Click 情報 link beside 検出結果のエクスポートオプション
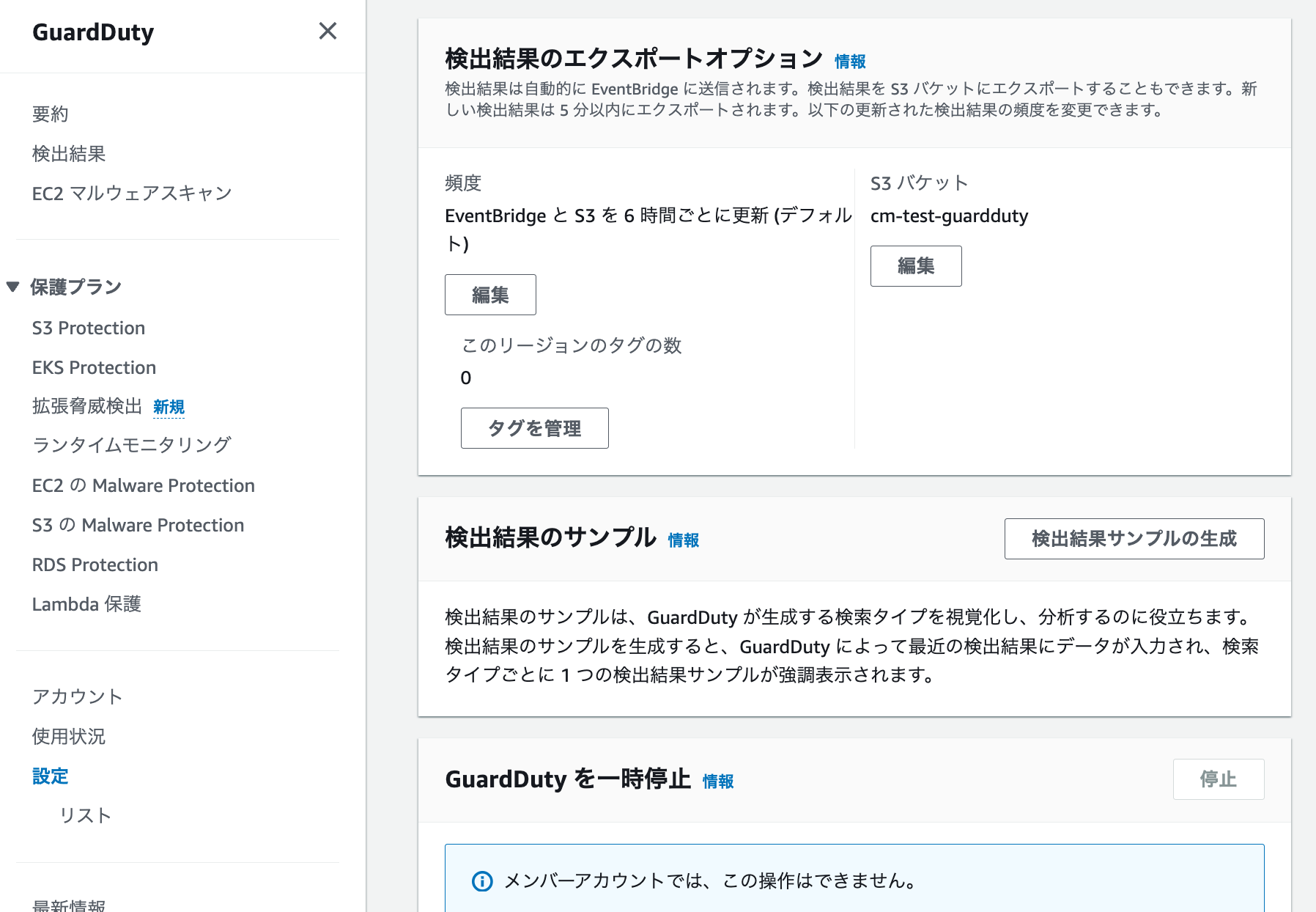1316x912 pixels. click(x=850, y=62)
